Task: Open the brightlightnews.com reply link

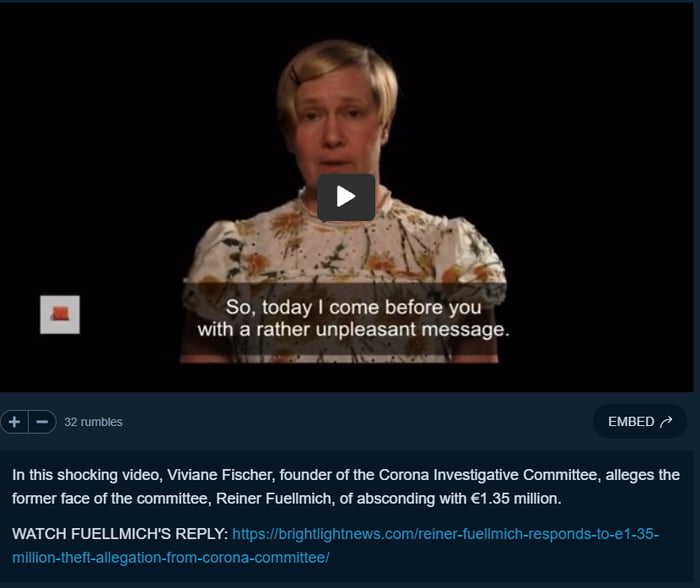Action: click(335, 546)
